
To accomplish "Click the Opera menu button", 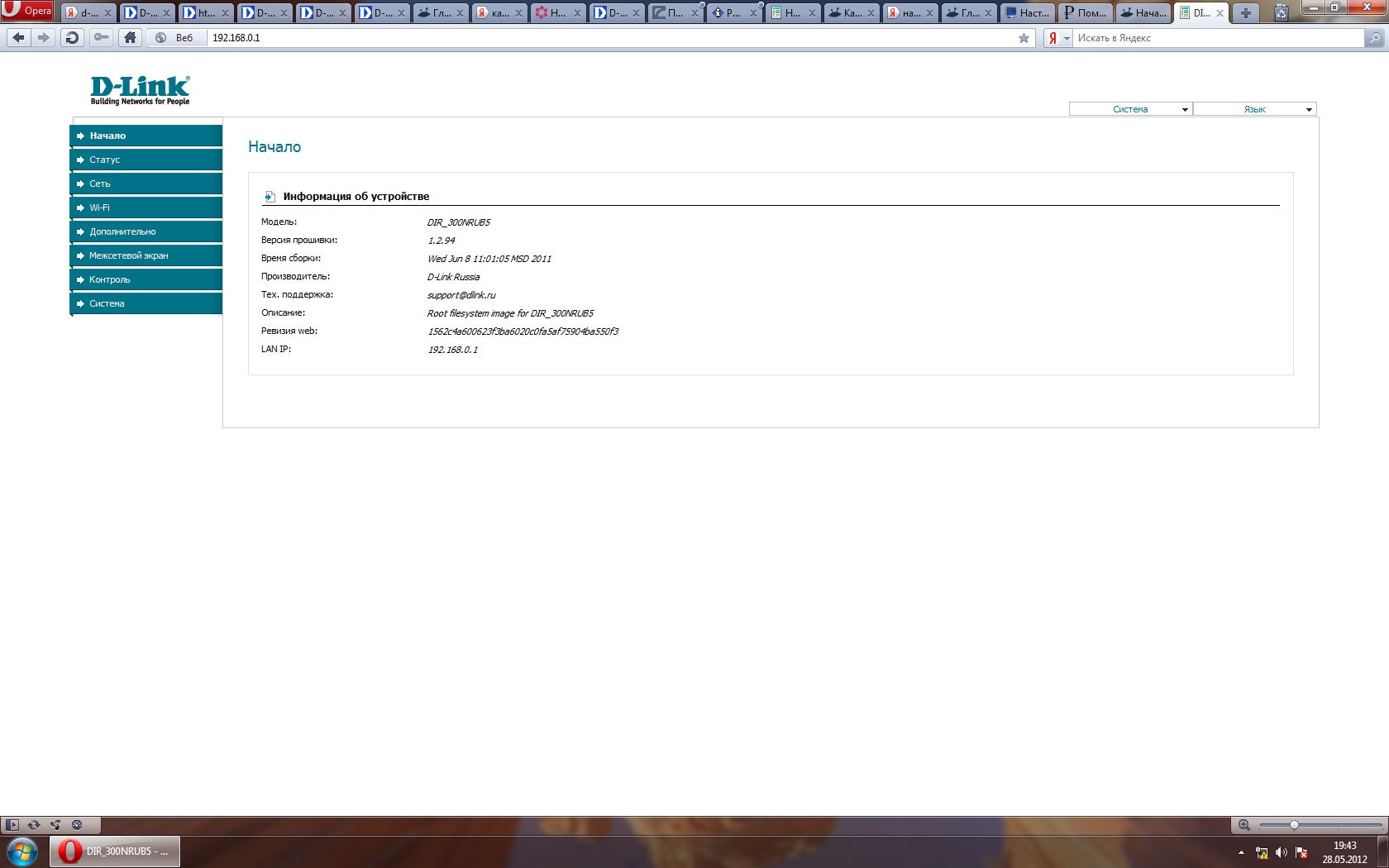I will pos(27,11).
